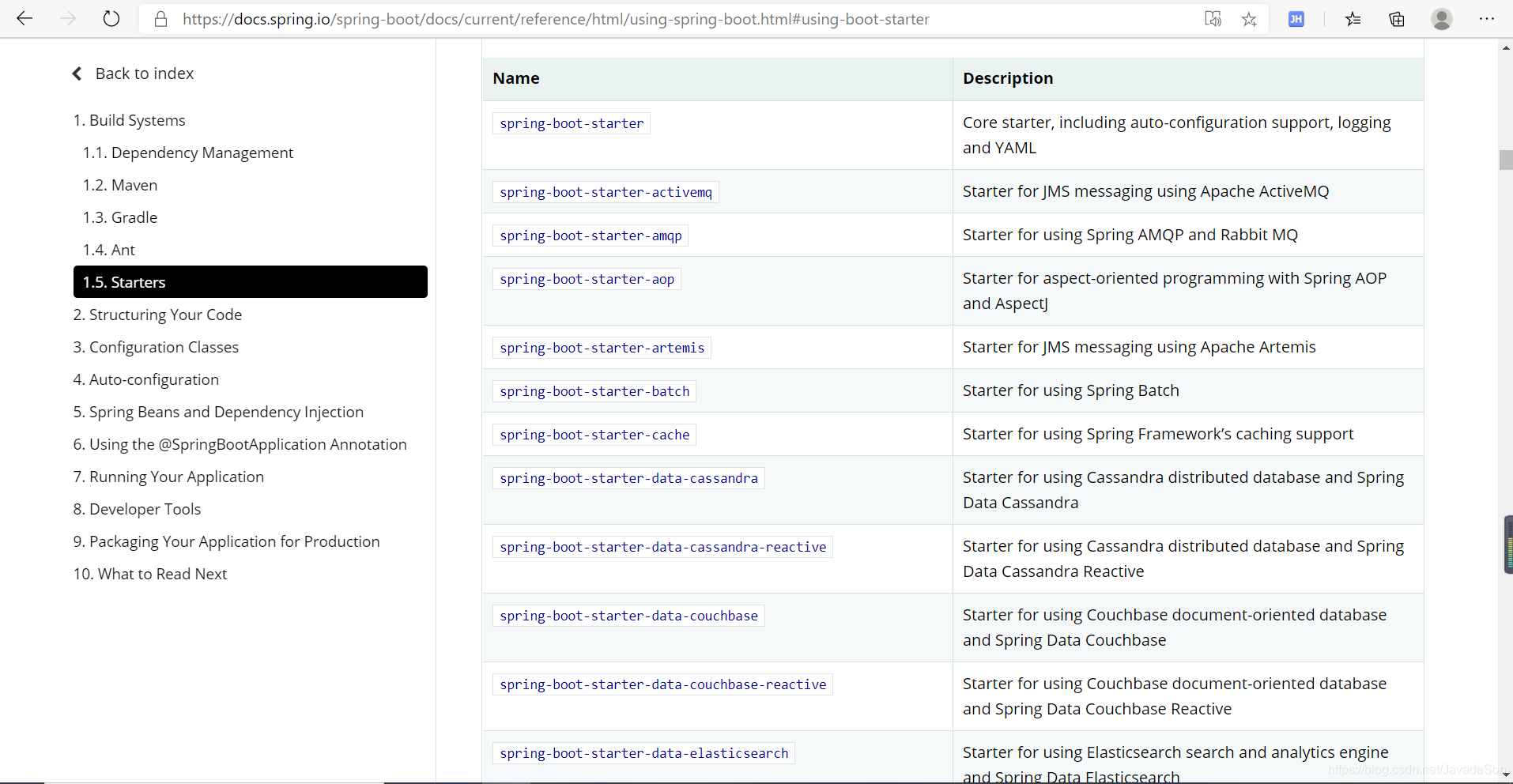Select spring-boot-starter-artemis name
Screen dimensions: 1513x784
coord(602,348)
